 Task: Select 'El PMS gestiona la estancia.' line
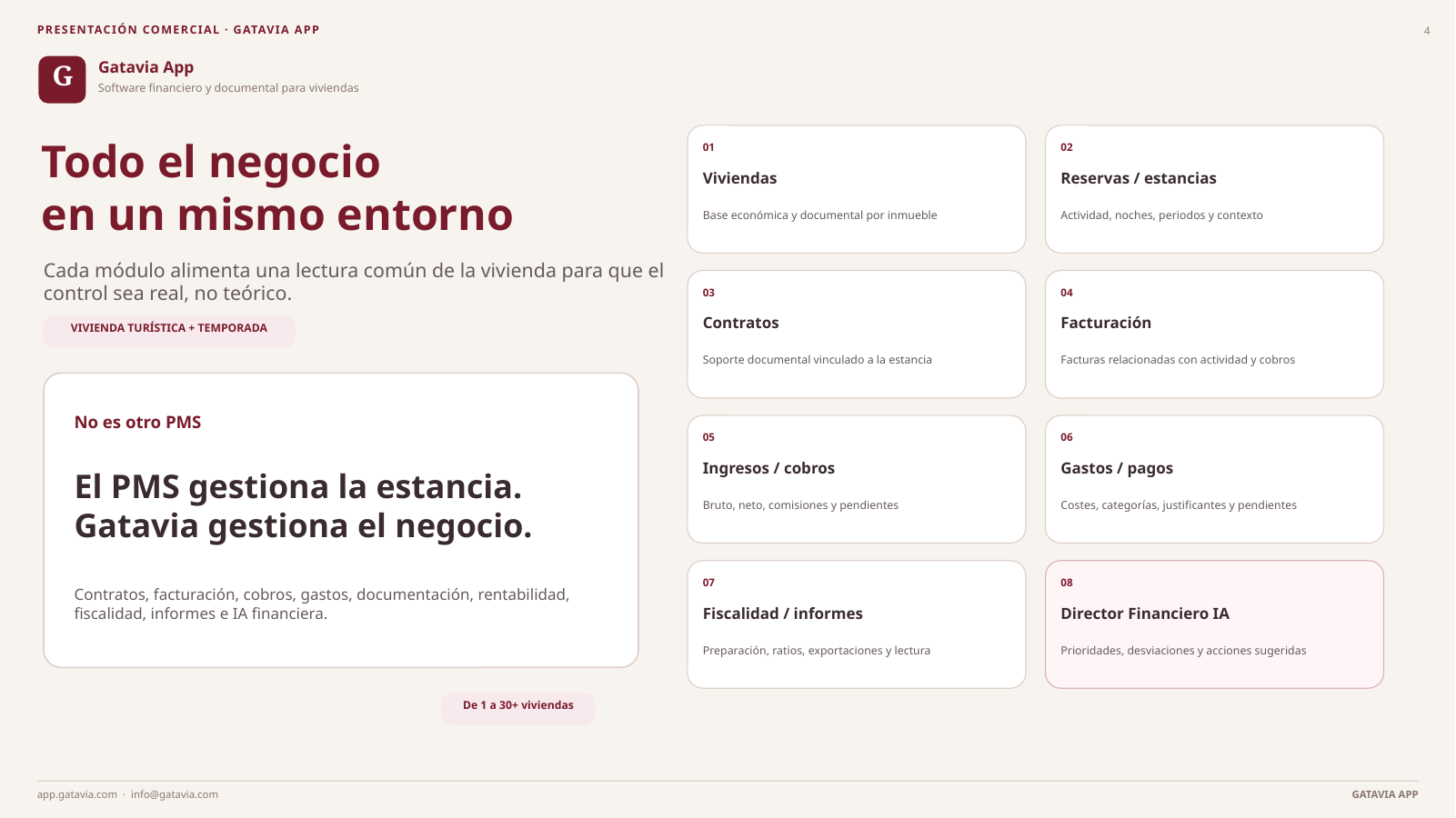point(298,487)
